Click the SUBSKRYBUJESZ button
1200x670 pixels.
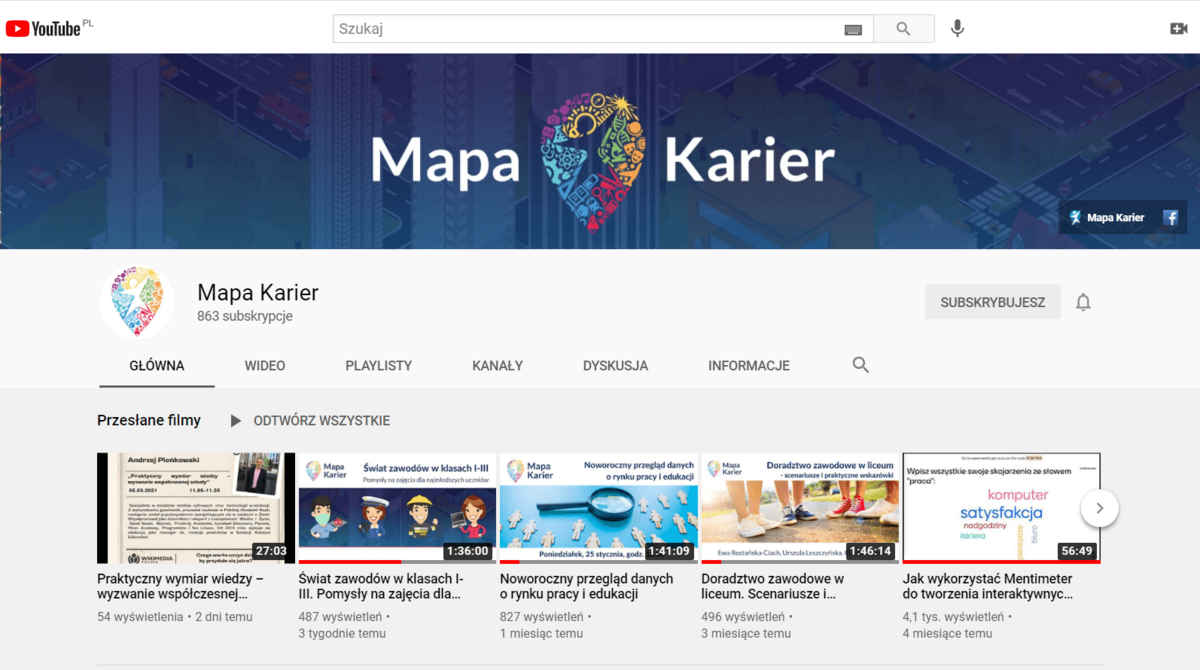992,302
